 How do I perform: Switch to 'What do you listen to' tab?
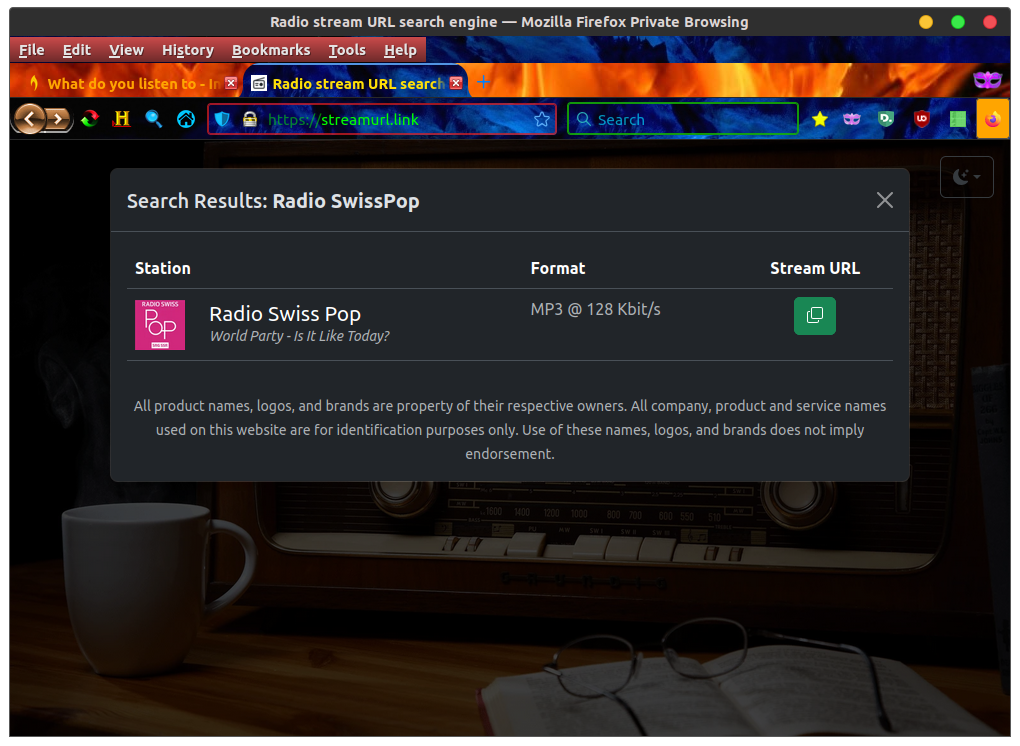(x=126, y=83)
